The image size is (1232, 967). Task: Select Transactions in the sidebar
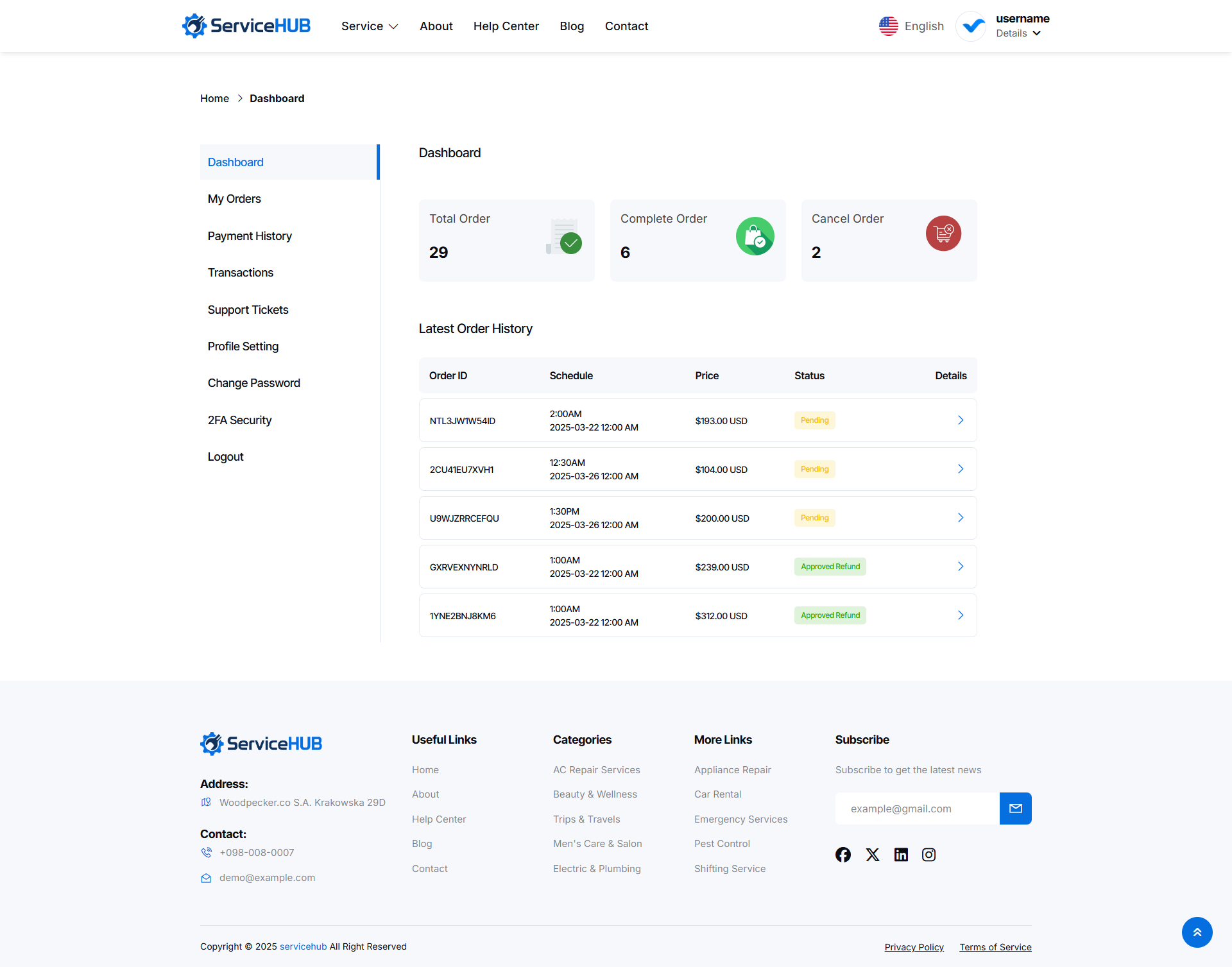click(x=241, y=273)
